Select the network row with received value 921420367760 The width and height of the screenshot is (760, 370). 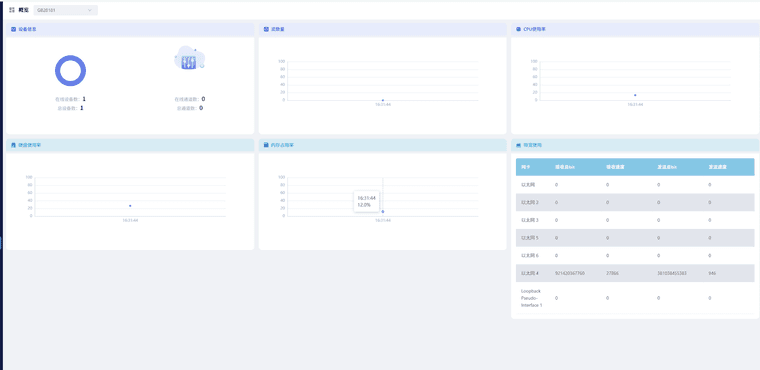tap(635, 273)
